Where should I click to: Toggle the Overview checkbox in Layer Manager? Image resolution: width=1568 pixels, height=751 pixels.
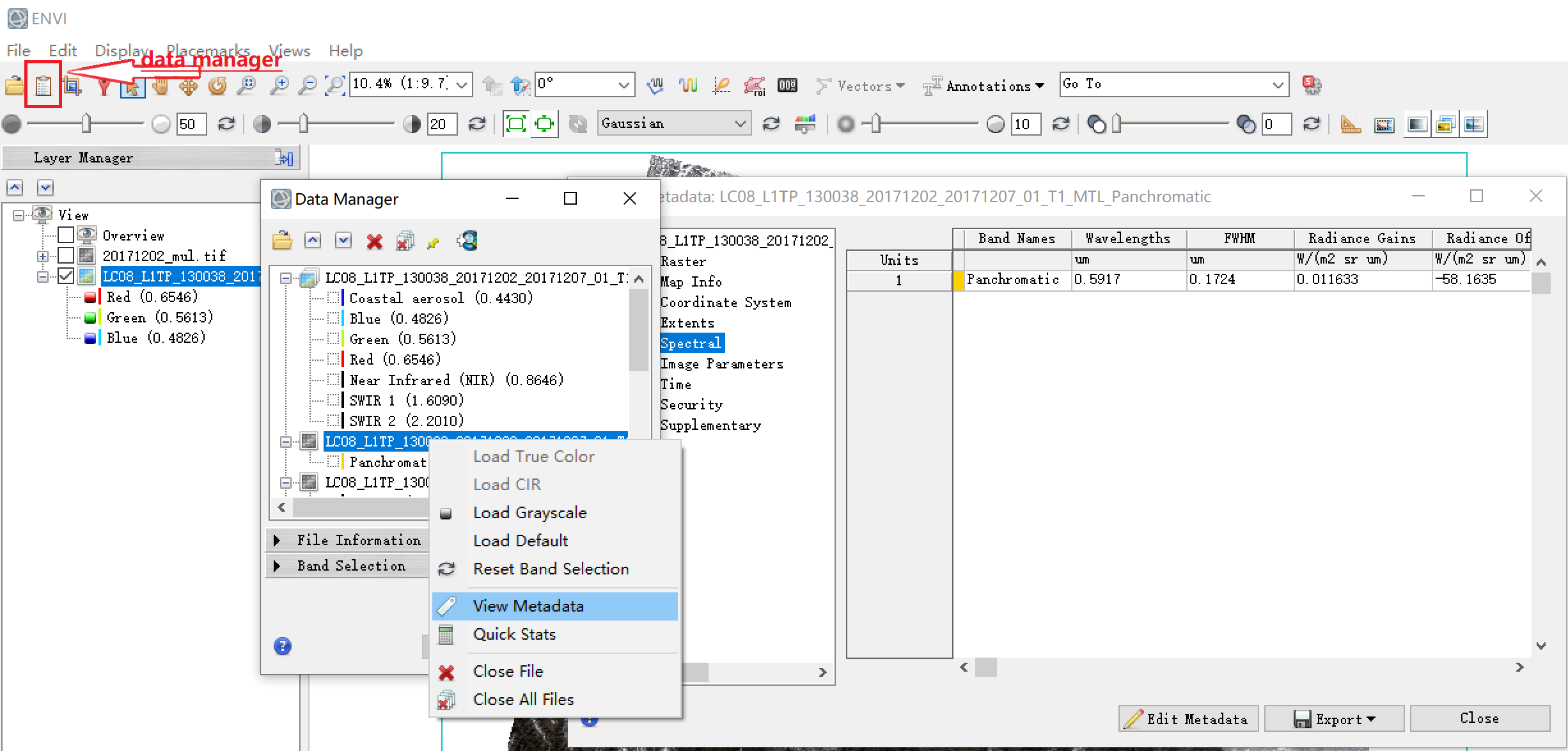click(x=66, y=235)
